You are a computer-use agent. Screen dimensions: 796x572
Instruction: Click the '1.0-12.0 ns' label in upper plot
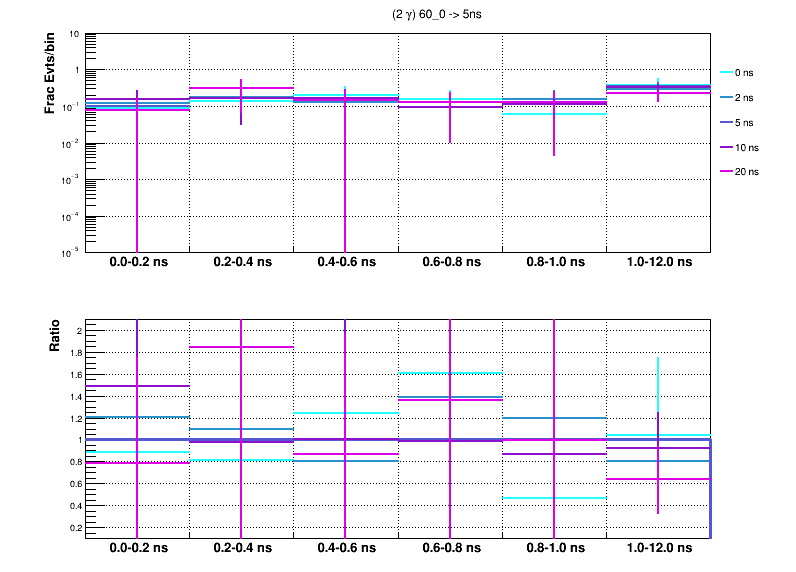pos(658,263)
